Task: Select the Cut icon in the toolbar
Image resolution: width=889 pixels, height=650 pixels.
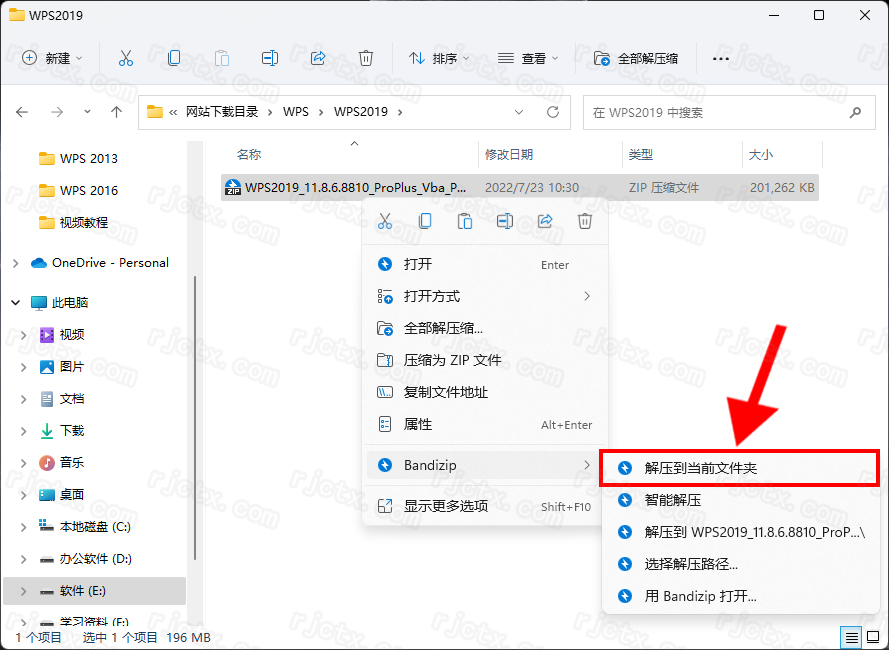Action: click(125, 58)
